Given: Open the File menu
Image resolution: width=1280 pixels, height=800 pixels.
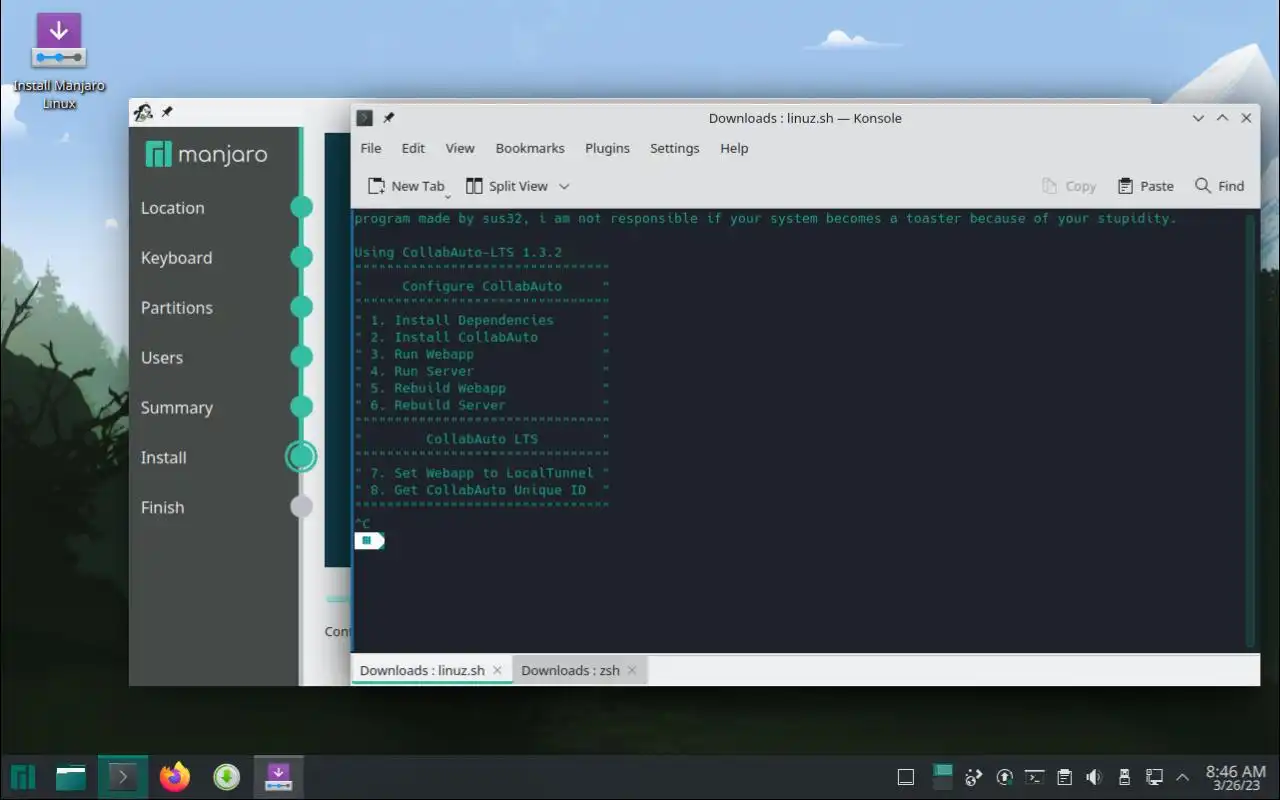Looking at the screenshot, I should 371,148.
